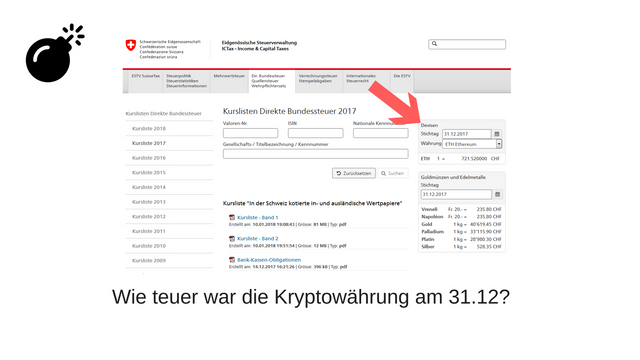
Task: Open the Kursliste - Band 2 link
Action: click(258, 238)
